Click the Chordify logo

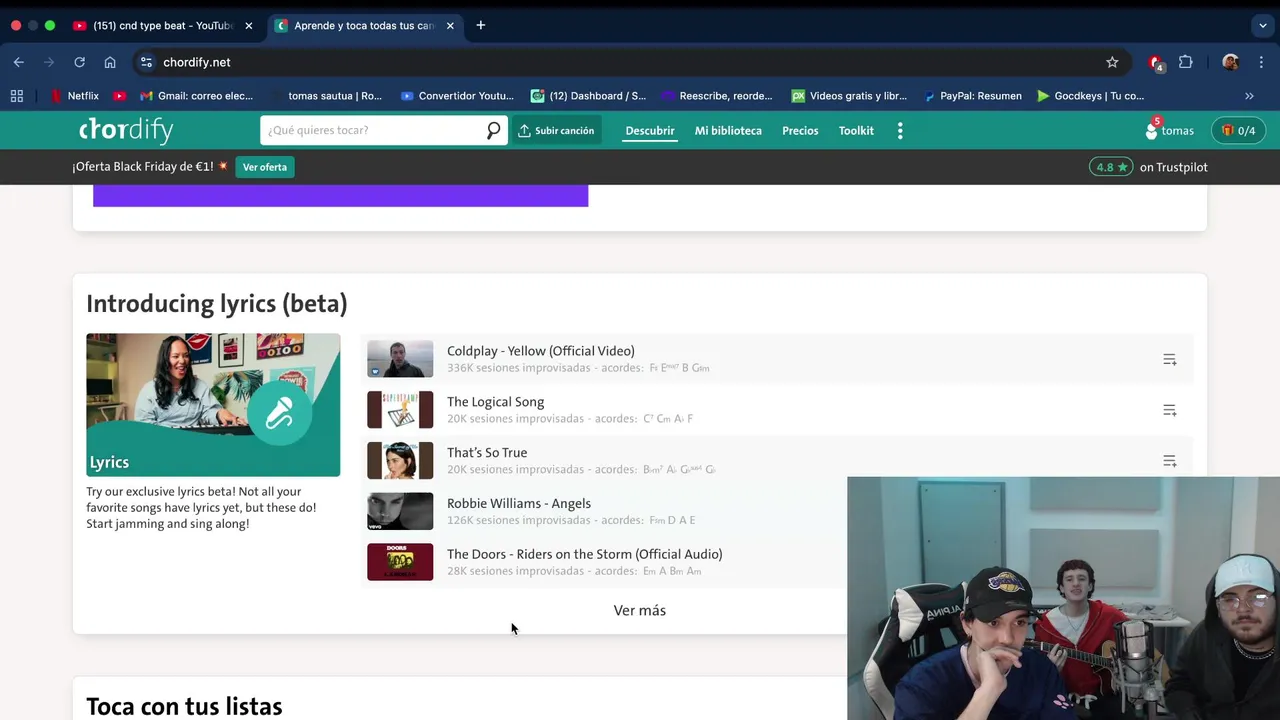(126, 130)
